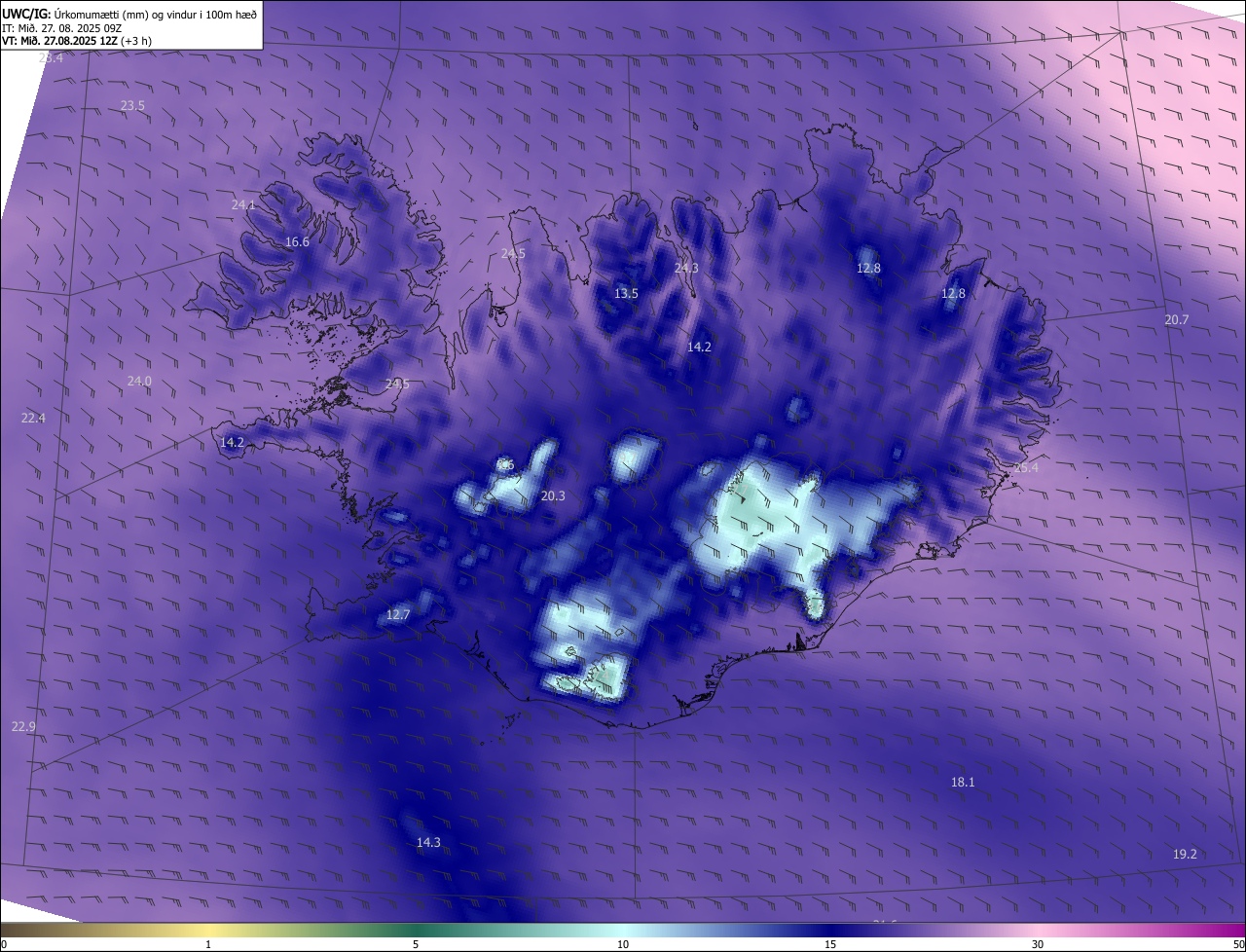The width and height of the screenshot is (1246, 952).
Task: Click the color scale tick labeled 1
Action: (x=208, y=944)
